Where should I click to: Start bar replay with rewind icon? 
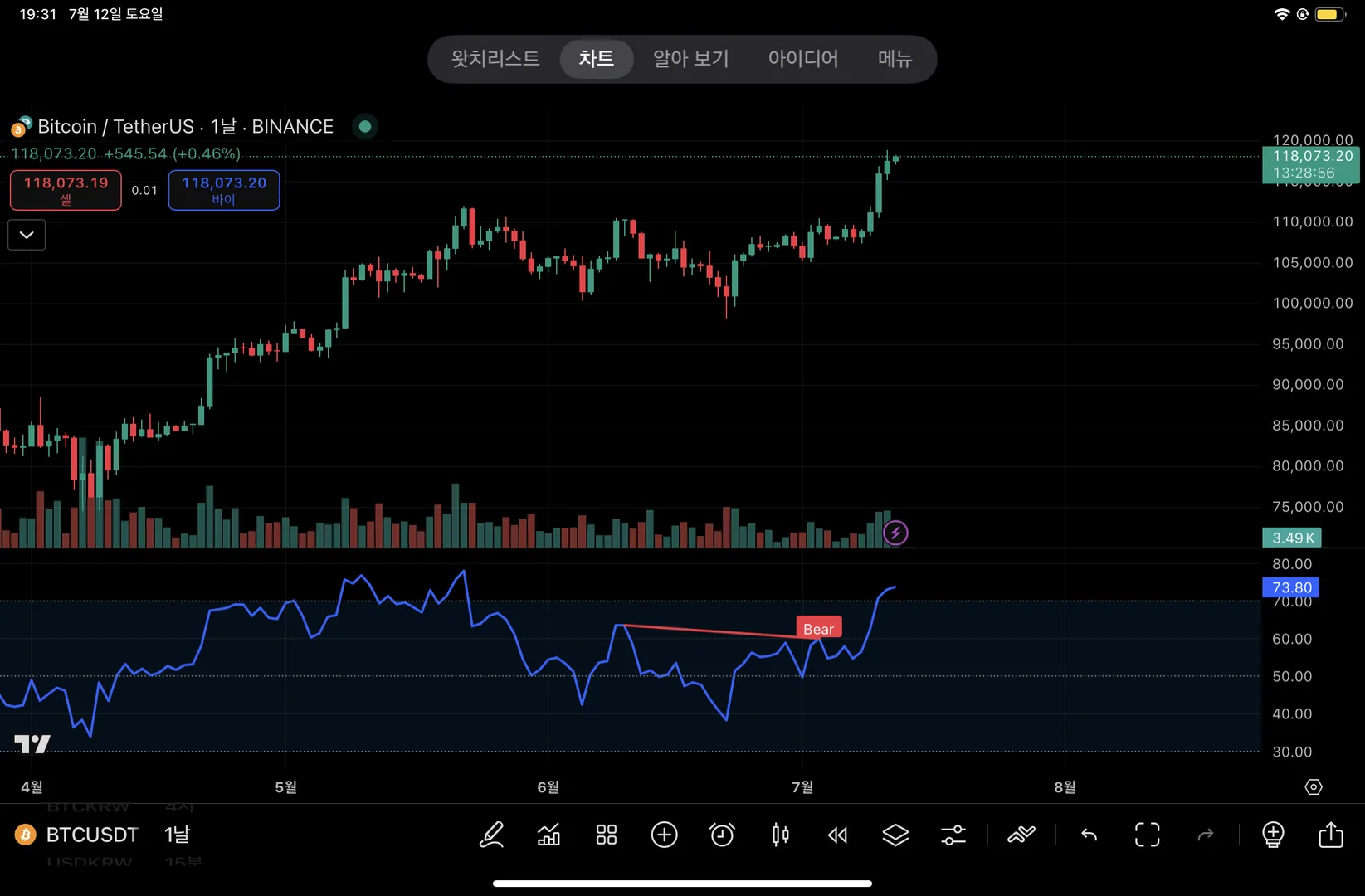tap(838, 835)
